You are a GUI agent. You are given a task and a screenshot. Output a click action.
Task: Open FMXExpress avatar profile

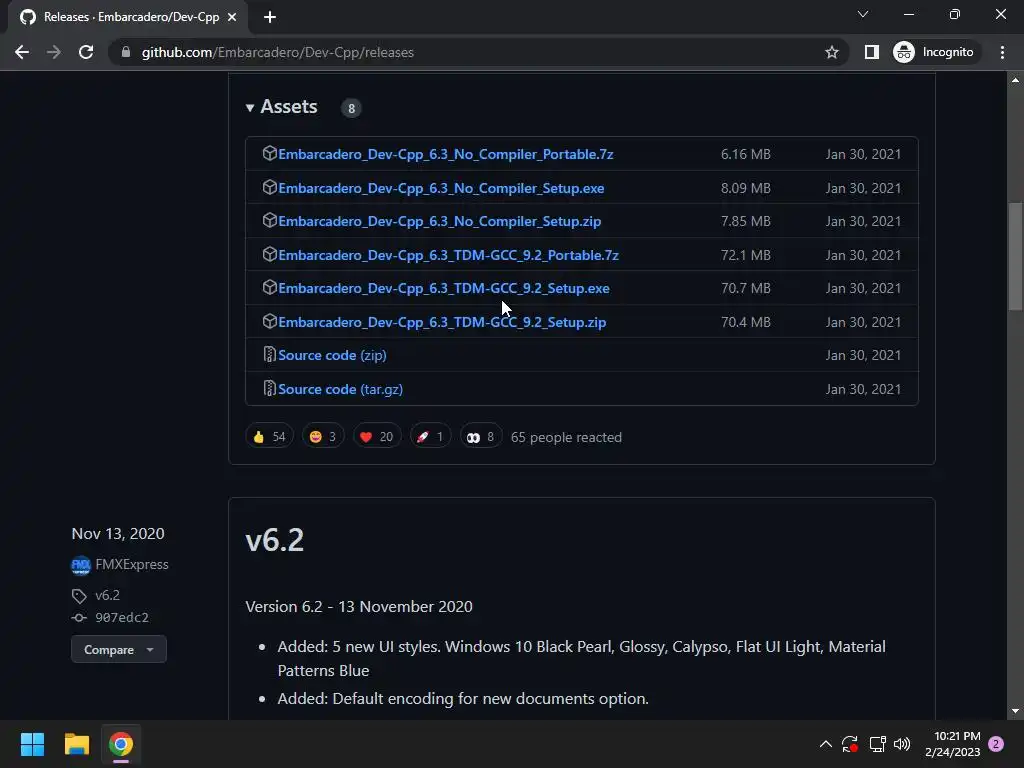80,565
